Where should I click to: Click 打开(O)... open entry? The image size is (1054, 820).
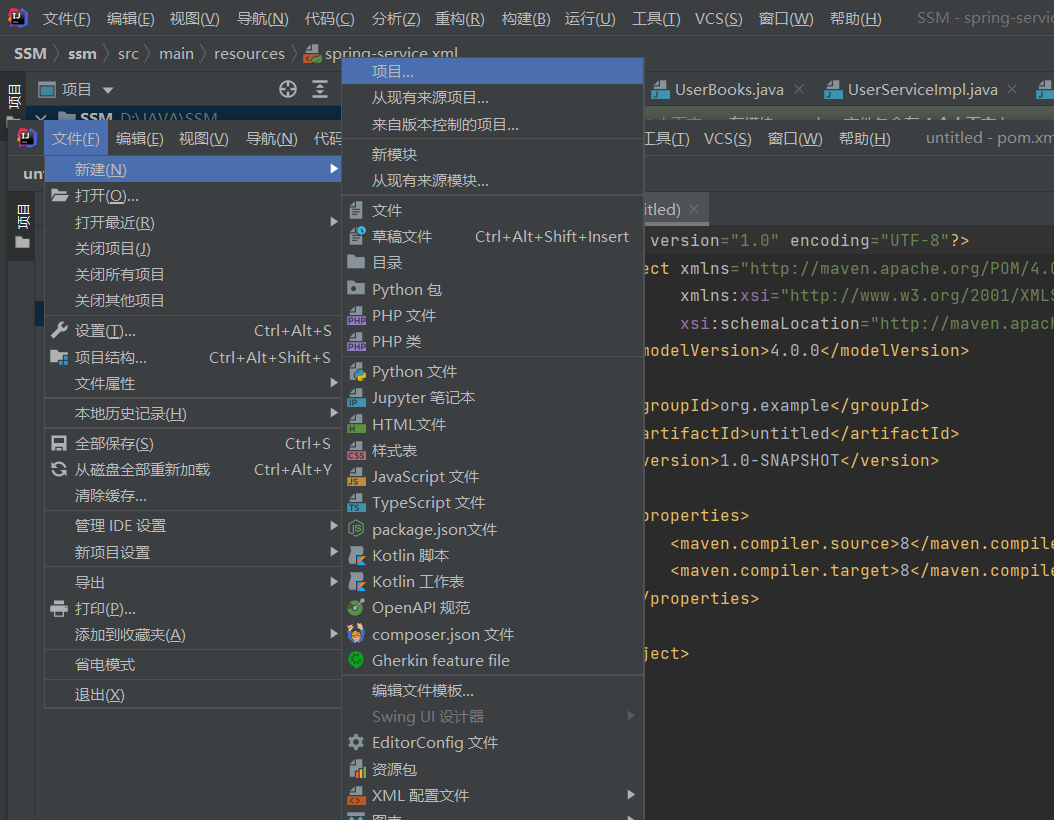193,196
